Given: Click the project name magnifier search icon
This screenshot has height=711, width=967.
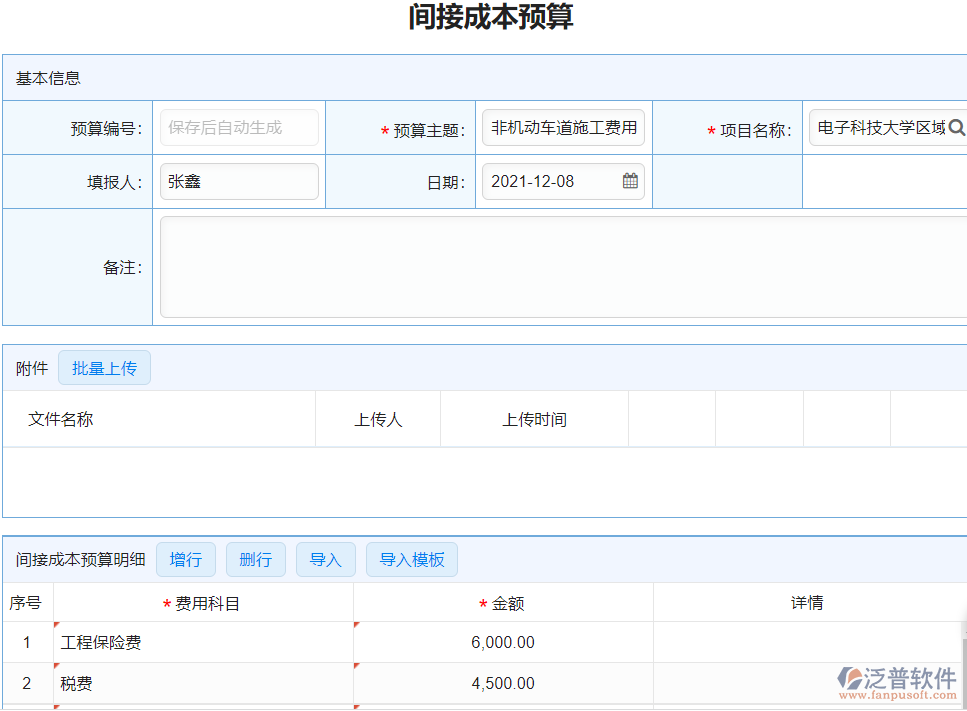Looking at the screenshot, I should coord(957,127).
